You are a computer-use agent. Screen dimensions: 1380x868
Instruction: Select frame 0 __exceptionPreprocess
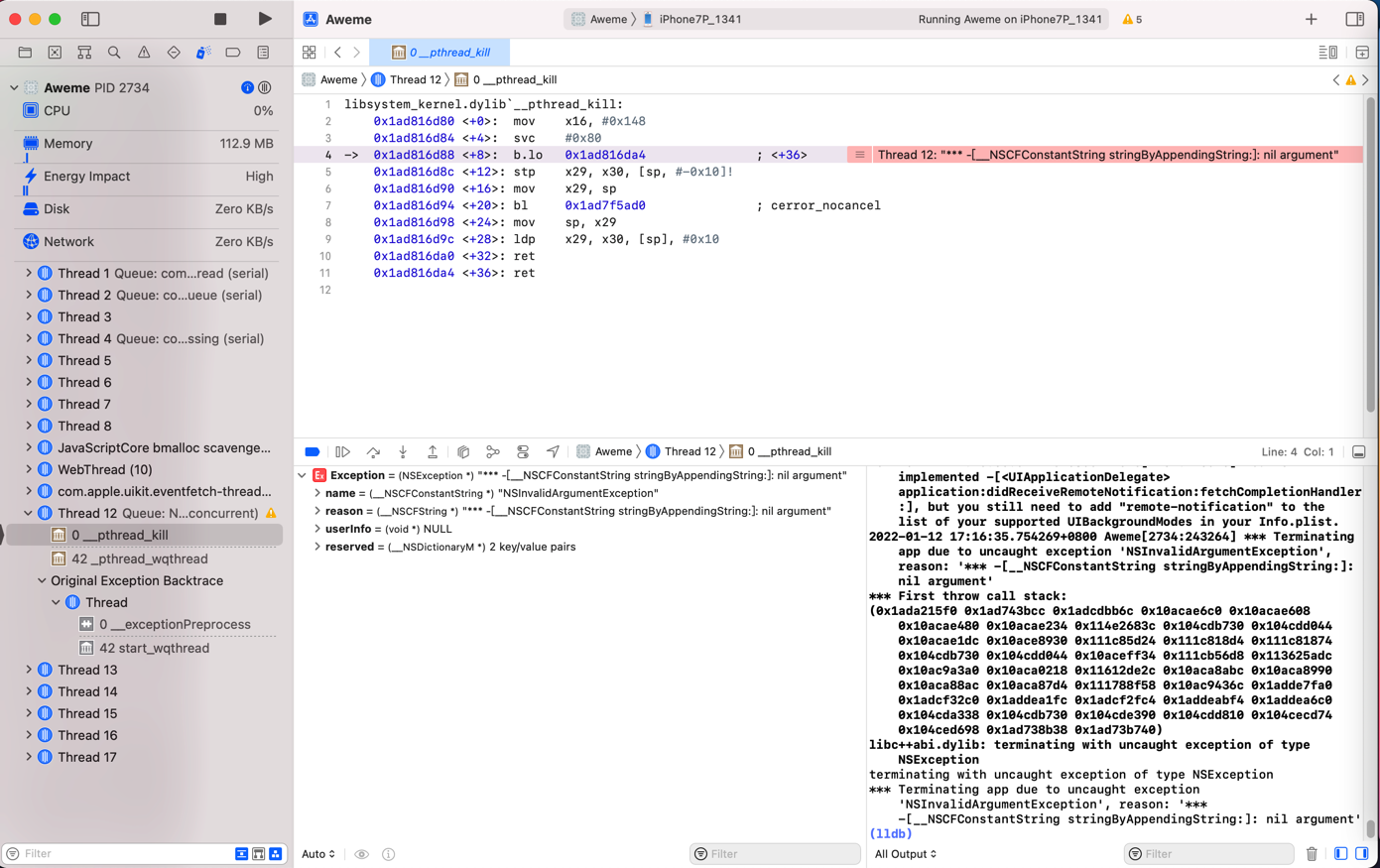coord(175,624)
